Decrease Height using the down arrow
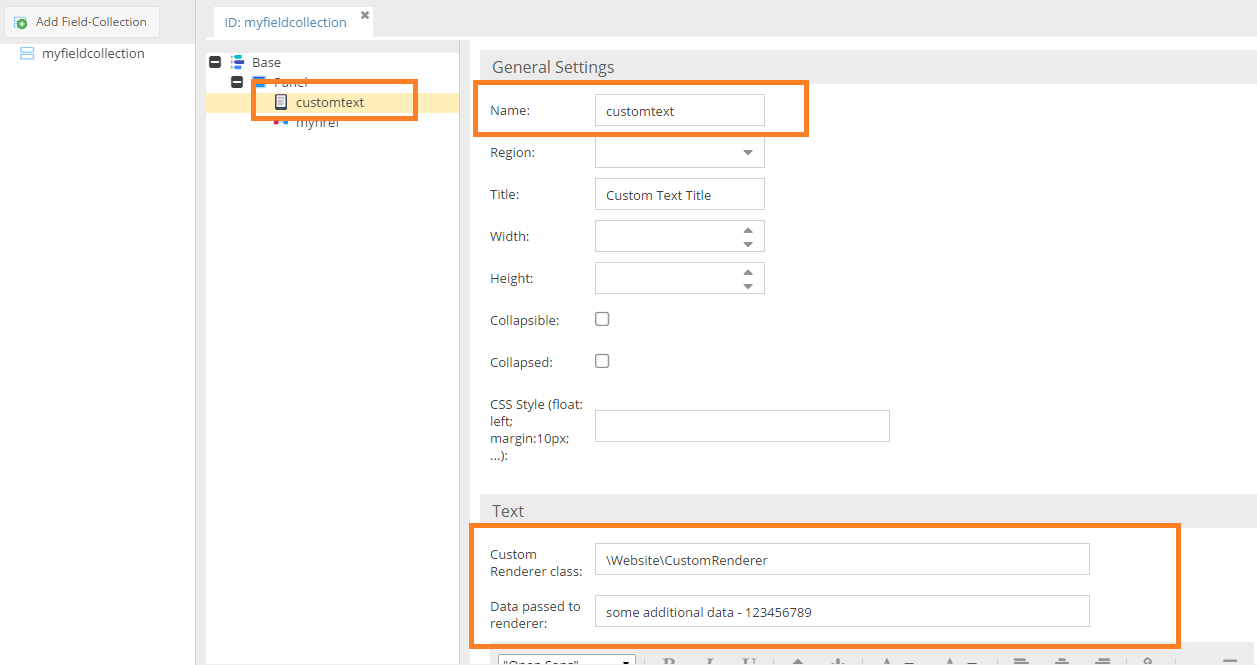1257x665 pixels. point(747,286)
